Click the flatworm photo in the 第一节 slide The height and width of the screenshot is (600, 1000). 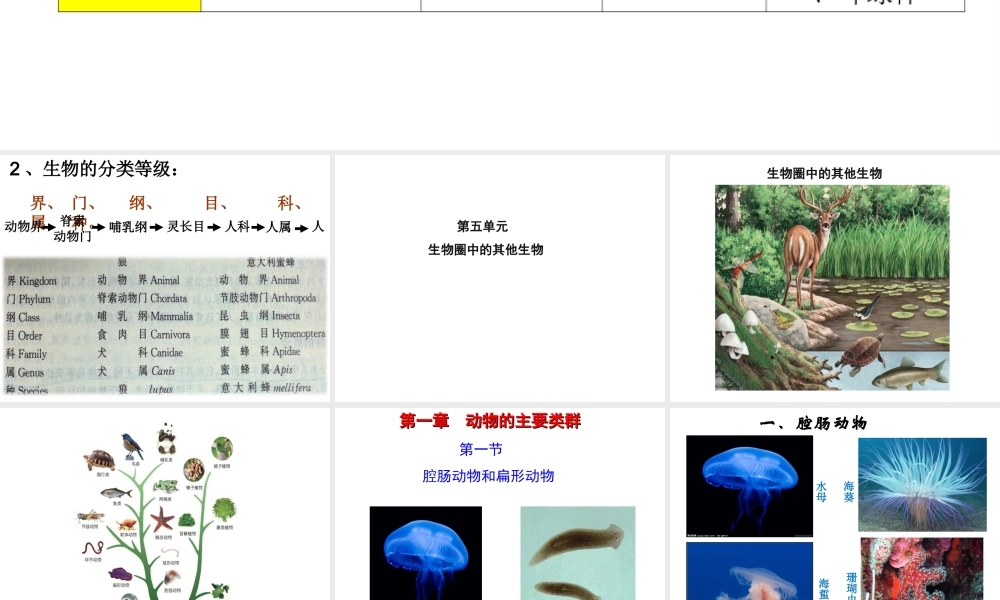[578, 553]
